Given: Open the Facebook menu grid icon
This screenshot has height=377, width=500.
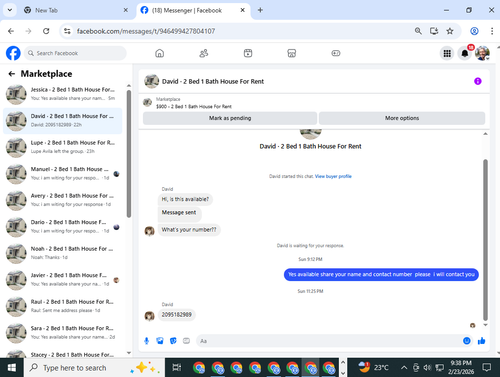Looking at the screenshot, I should coord(447,53).
